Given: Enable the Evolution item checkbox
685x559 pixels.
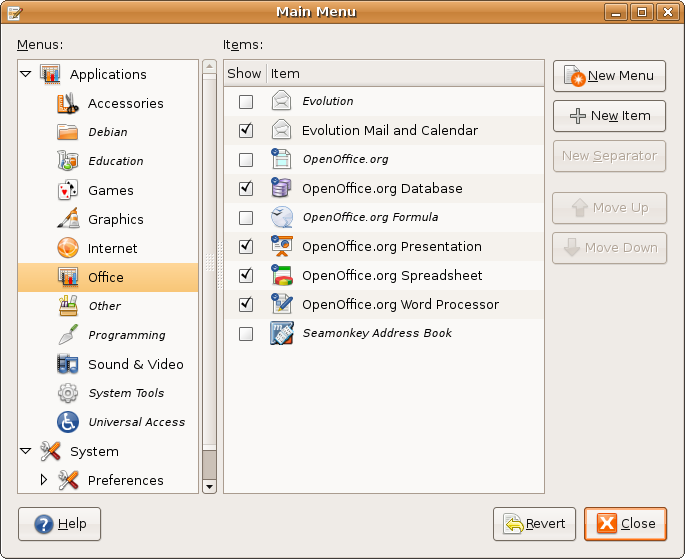Looking at the screenshot, I should coord(246,101).
